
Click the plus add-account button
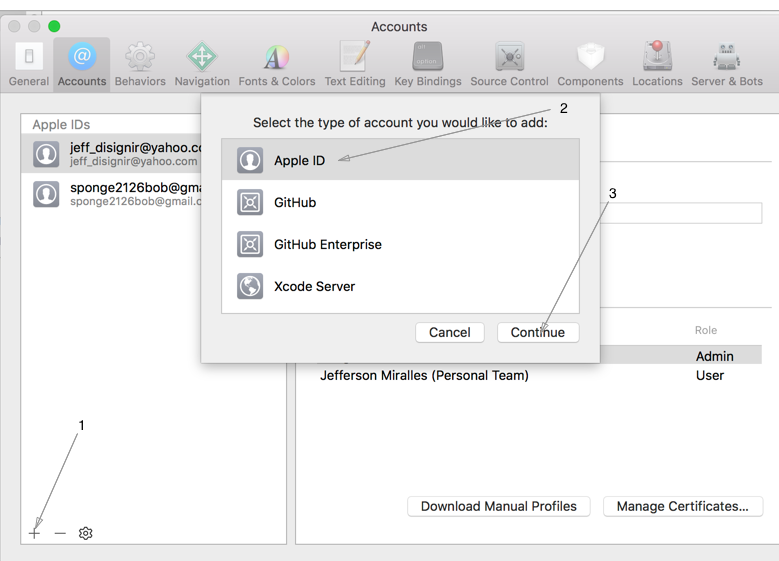click(x=34, y=533)
